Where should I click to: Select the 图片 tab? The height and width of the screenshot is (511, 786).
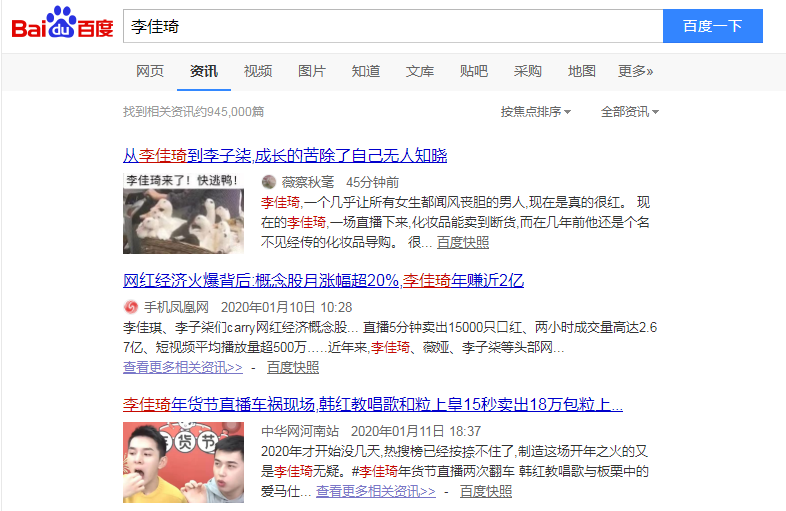click(312, 71)
